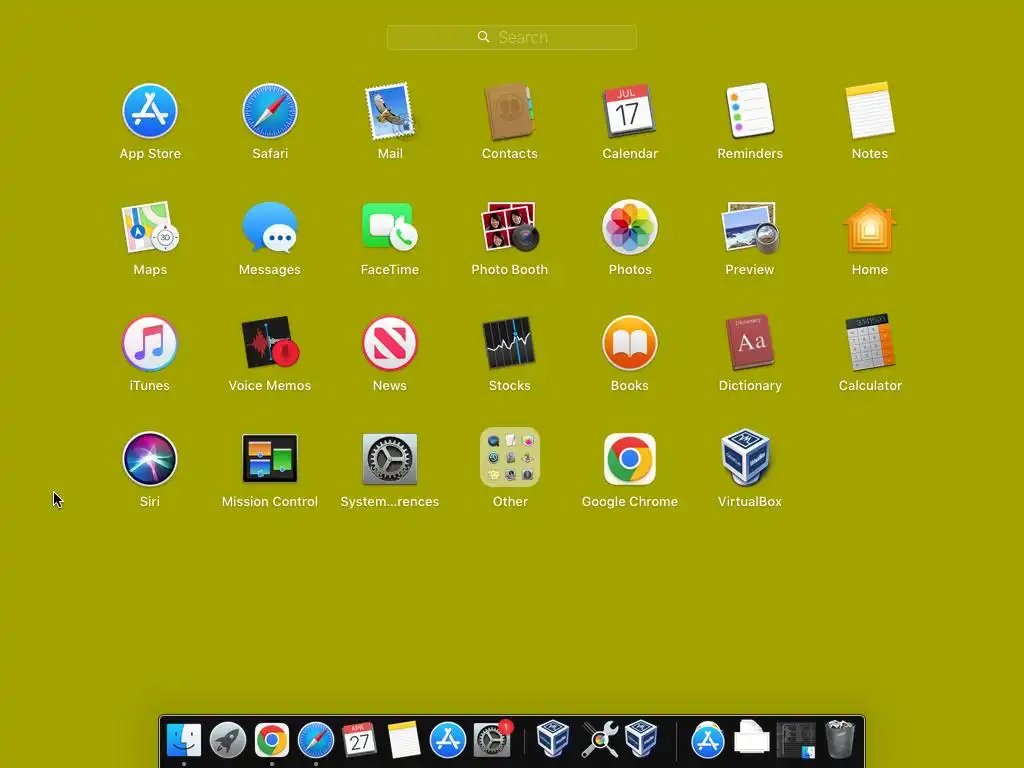Open the News app
The image size is (1024, 768).
tap(390, 344)
